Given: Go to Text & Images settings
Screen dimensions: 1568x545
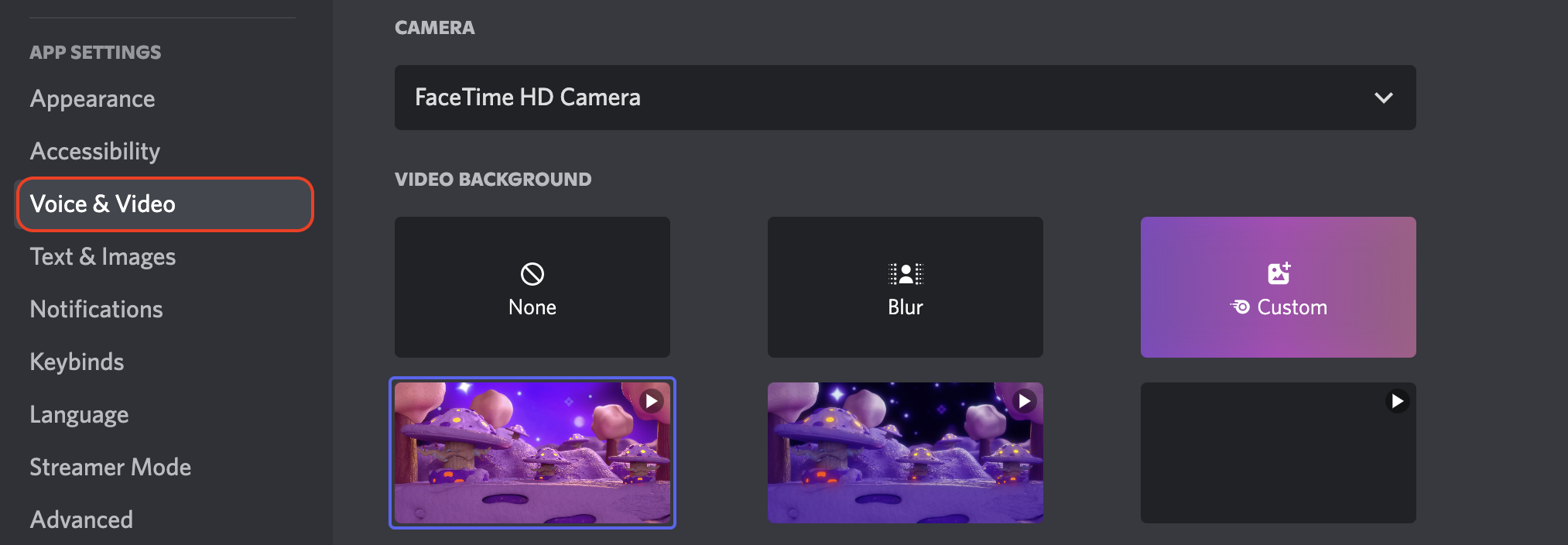Looking at the screenshot, I should [x=103, y=257].
